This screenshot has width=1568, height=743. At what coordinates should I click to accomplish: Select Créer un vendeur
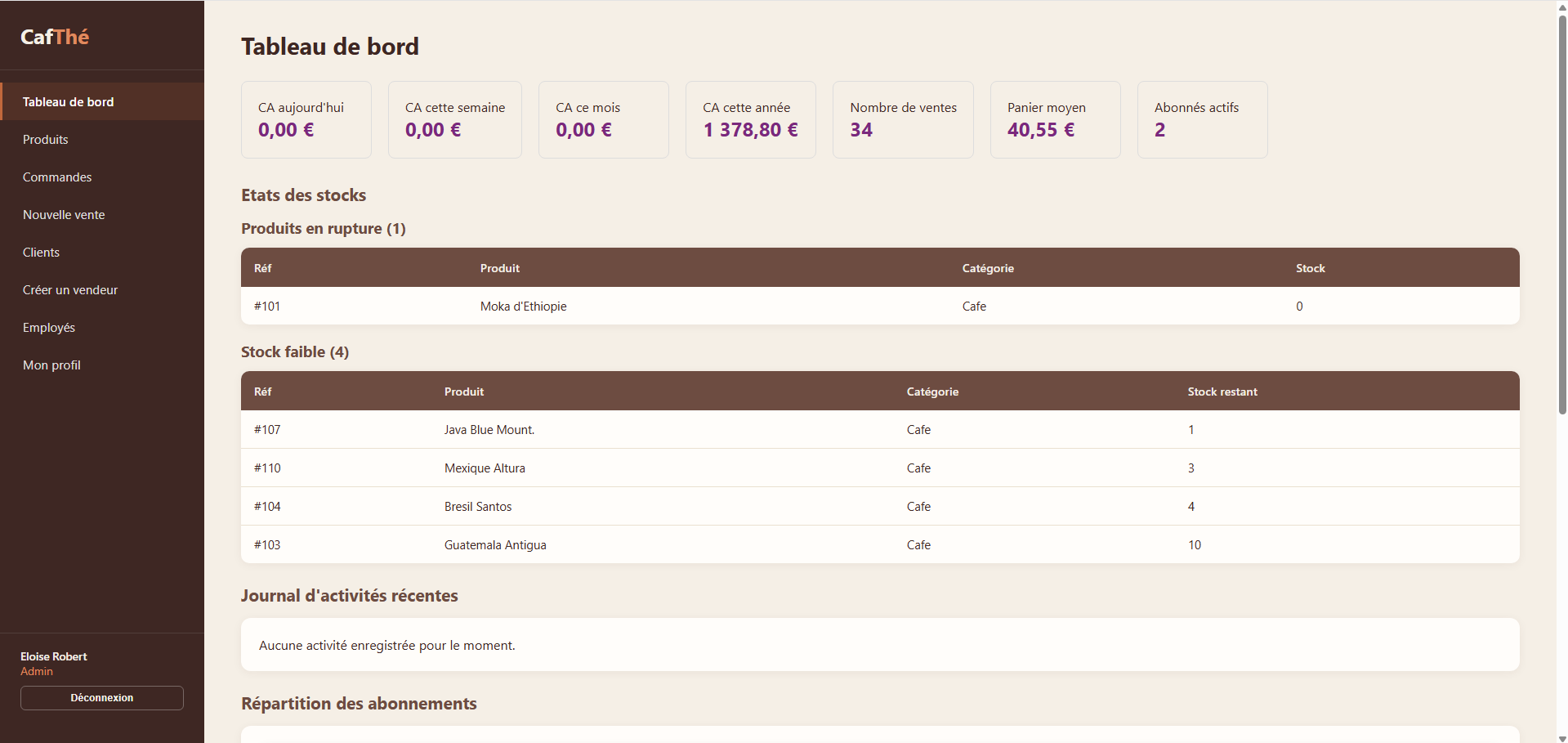[102, 289]
